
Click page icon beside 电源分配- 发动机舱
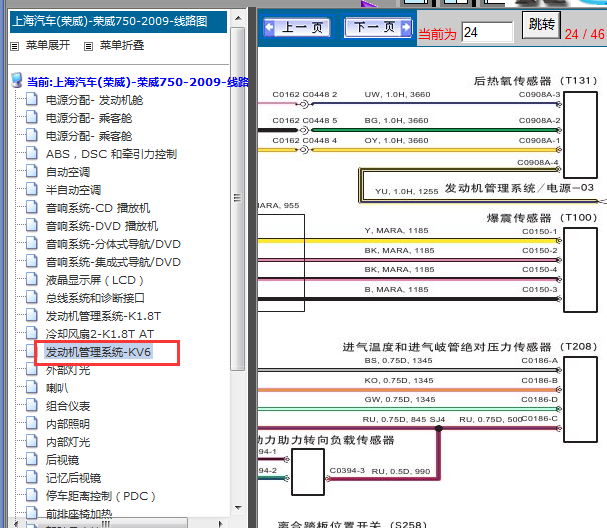coord(32,99)
